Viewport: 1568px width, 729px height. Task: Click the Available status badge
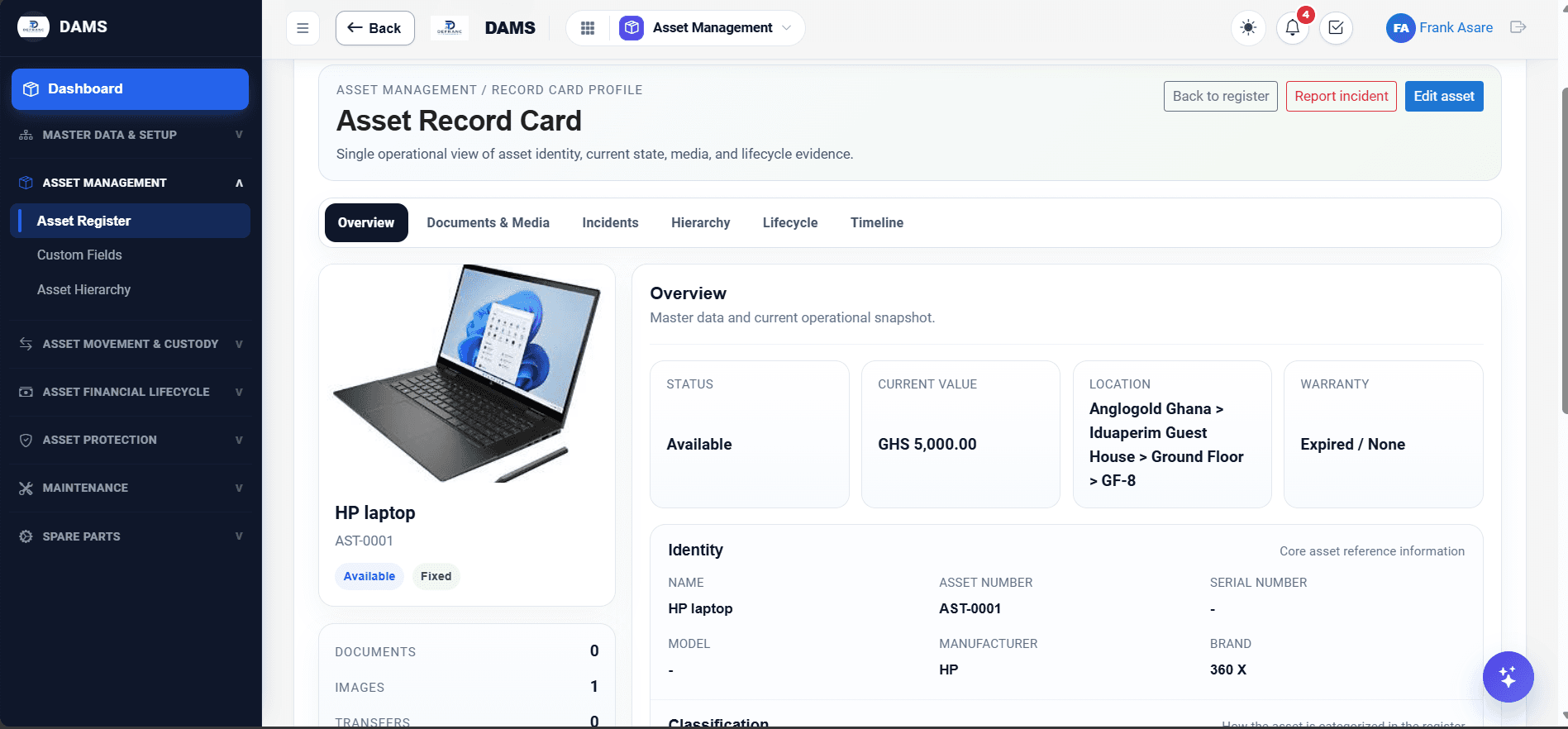(x=369, y=576)
